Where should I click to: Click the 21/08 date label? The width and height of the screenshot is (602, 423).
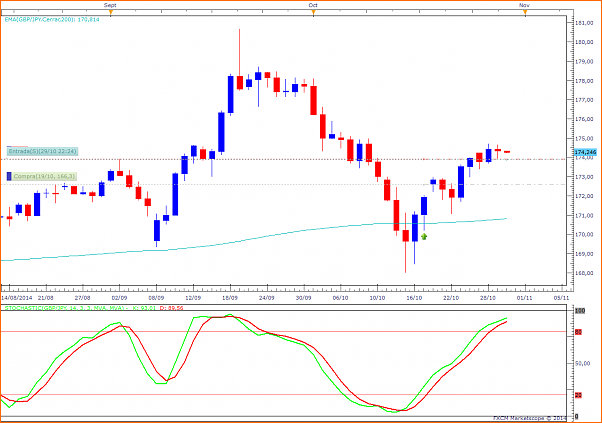(46, 298)
